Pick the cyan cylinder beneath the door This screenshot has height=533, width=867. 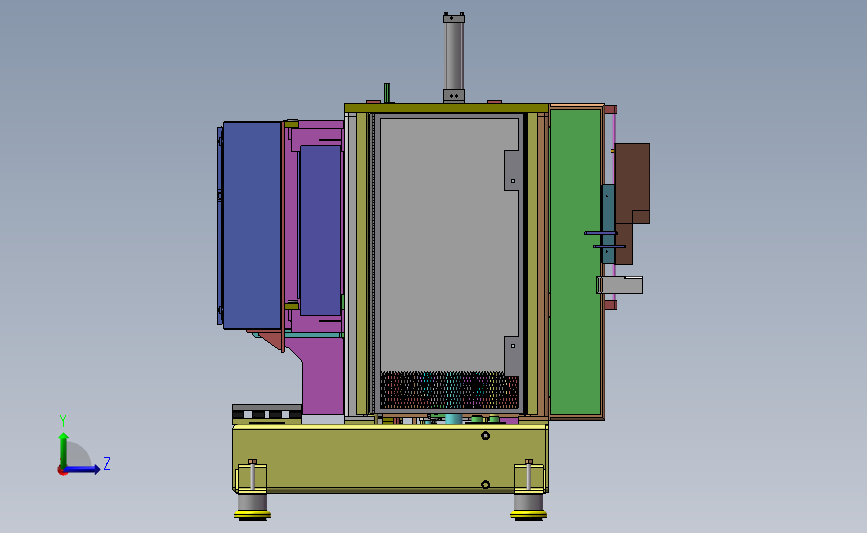click(x=453, y=419)
